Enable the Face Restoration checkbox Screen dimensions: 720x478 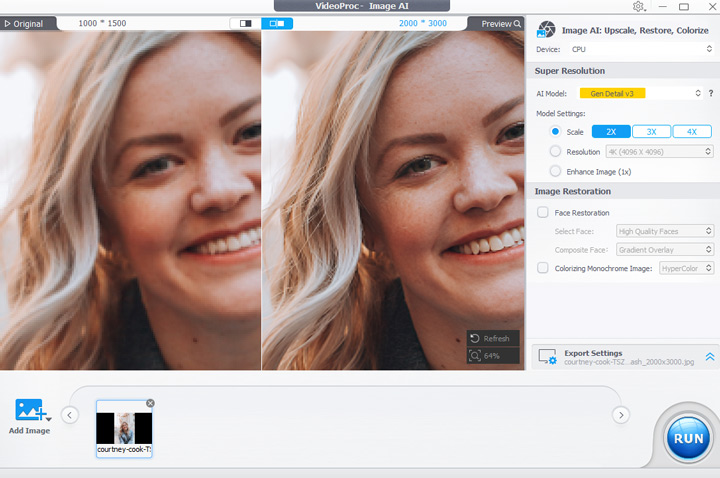pos(543,212)
